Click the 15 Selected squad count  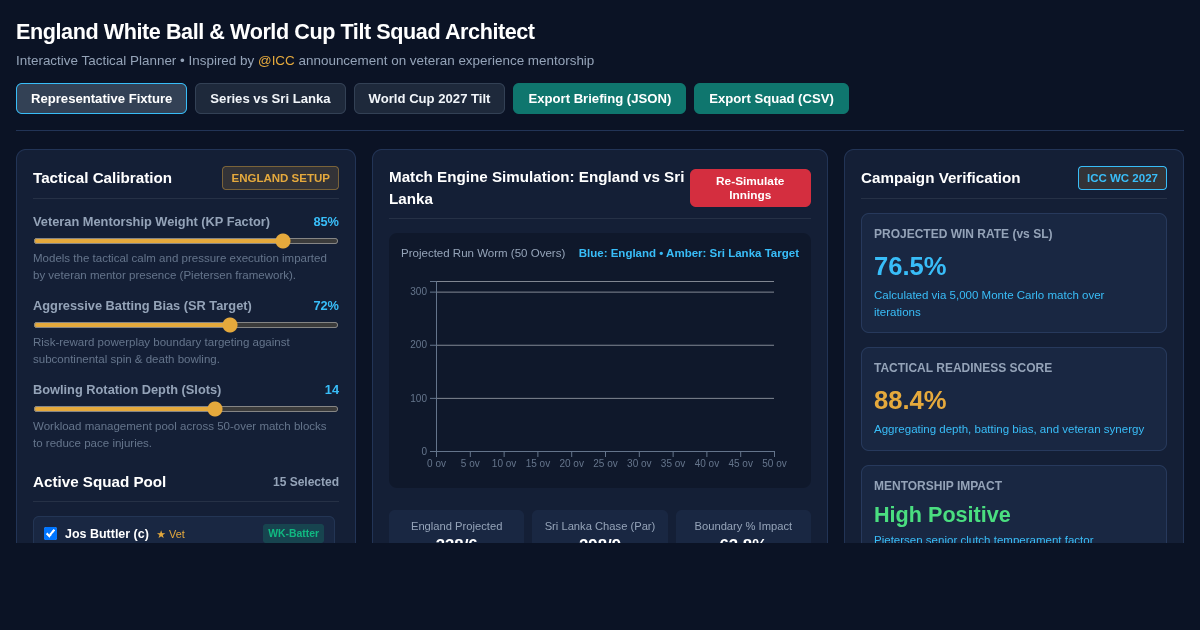coord(306,482)
